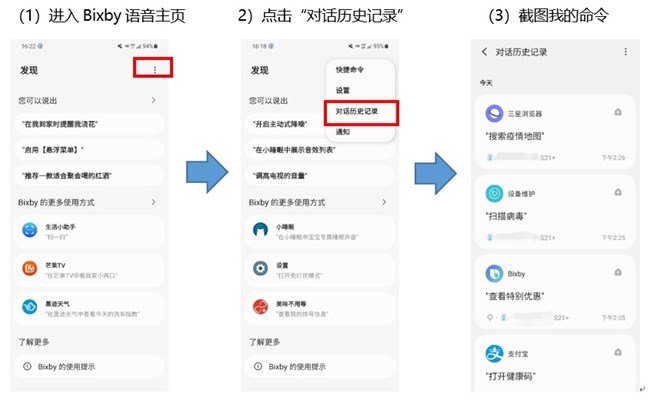This screenshot has width=650, height=407.
Task: Expand the 您可以说出 chevron in the first screen
Action: [x=153, y=100]
